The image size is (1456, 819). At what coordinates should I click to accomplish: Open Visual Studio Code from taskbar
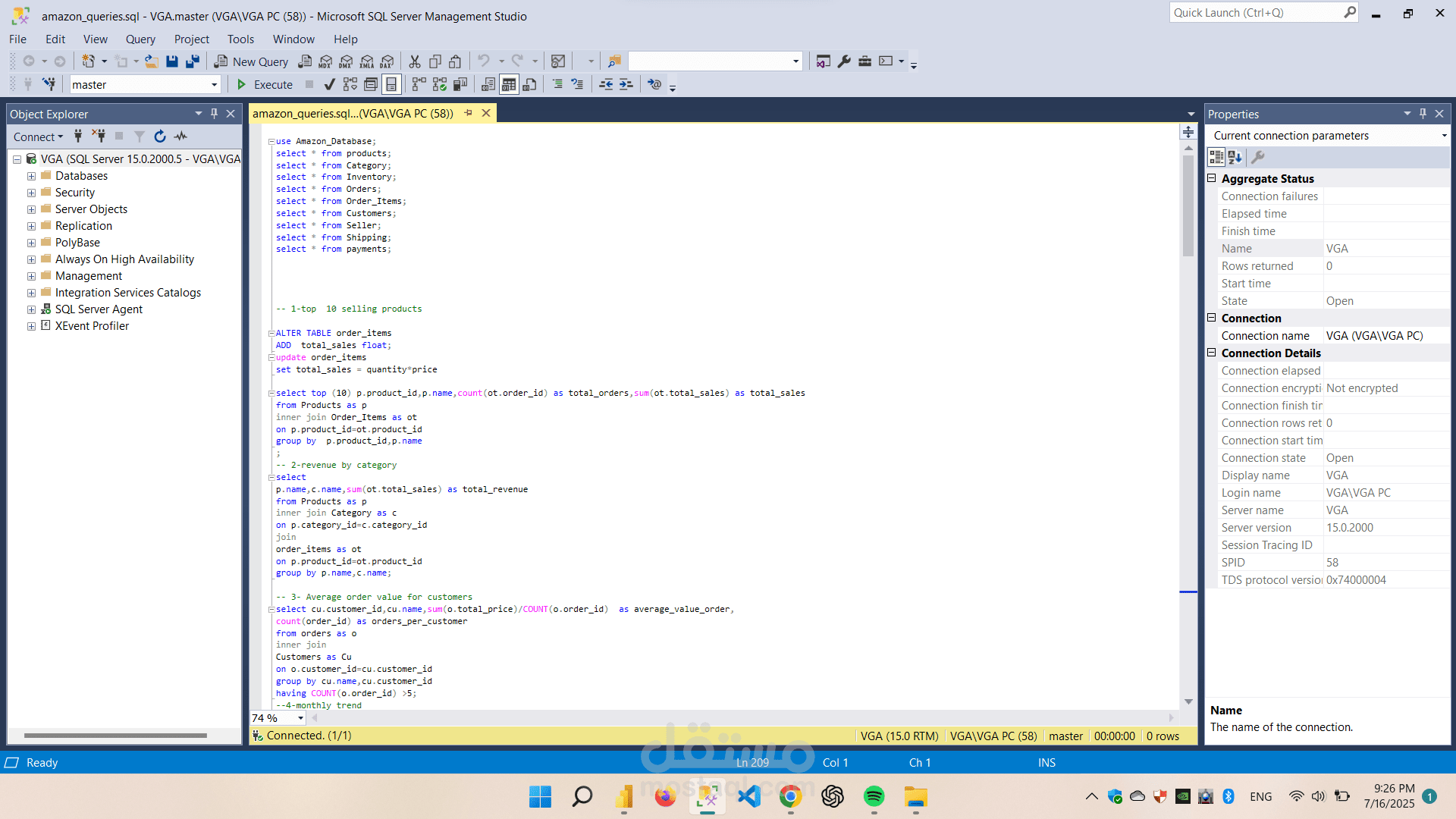click(x=748, y=796)
